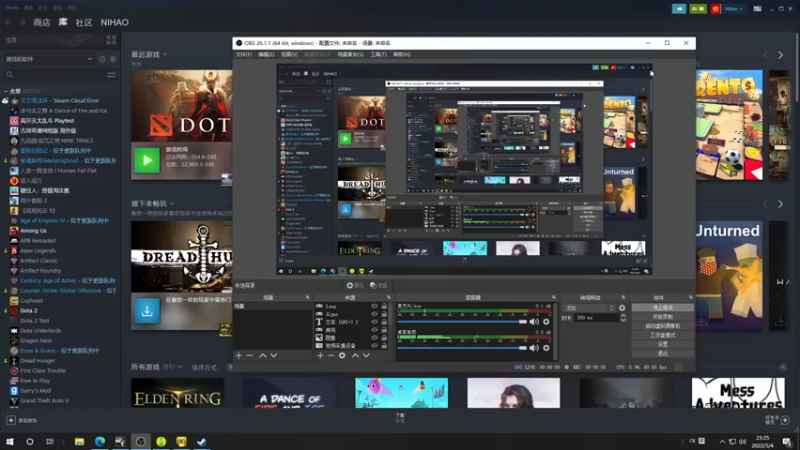Adjust 桌面音频 volume slider
The height and width of the screenshot is (450, 800).
pos(462,348)
